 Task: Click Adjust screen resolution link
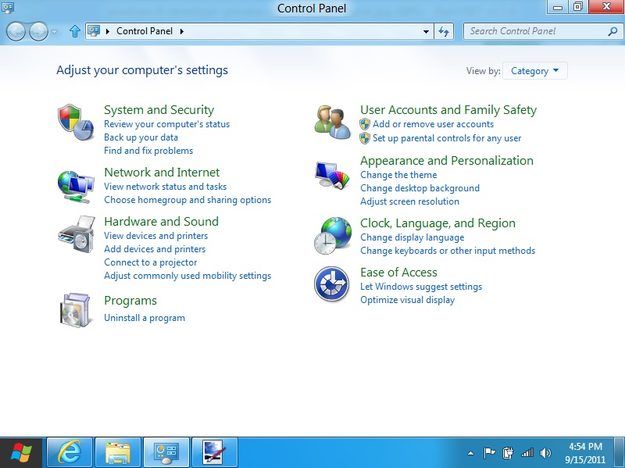(410, 201)
